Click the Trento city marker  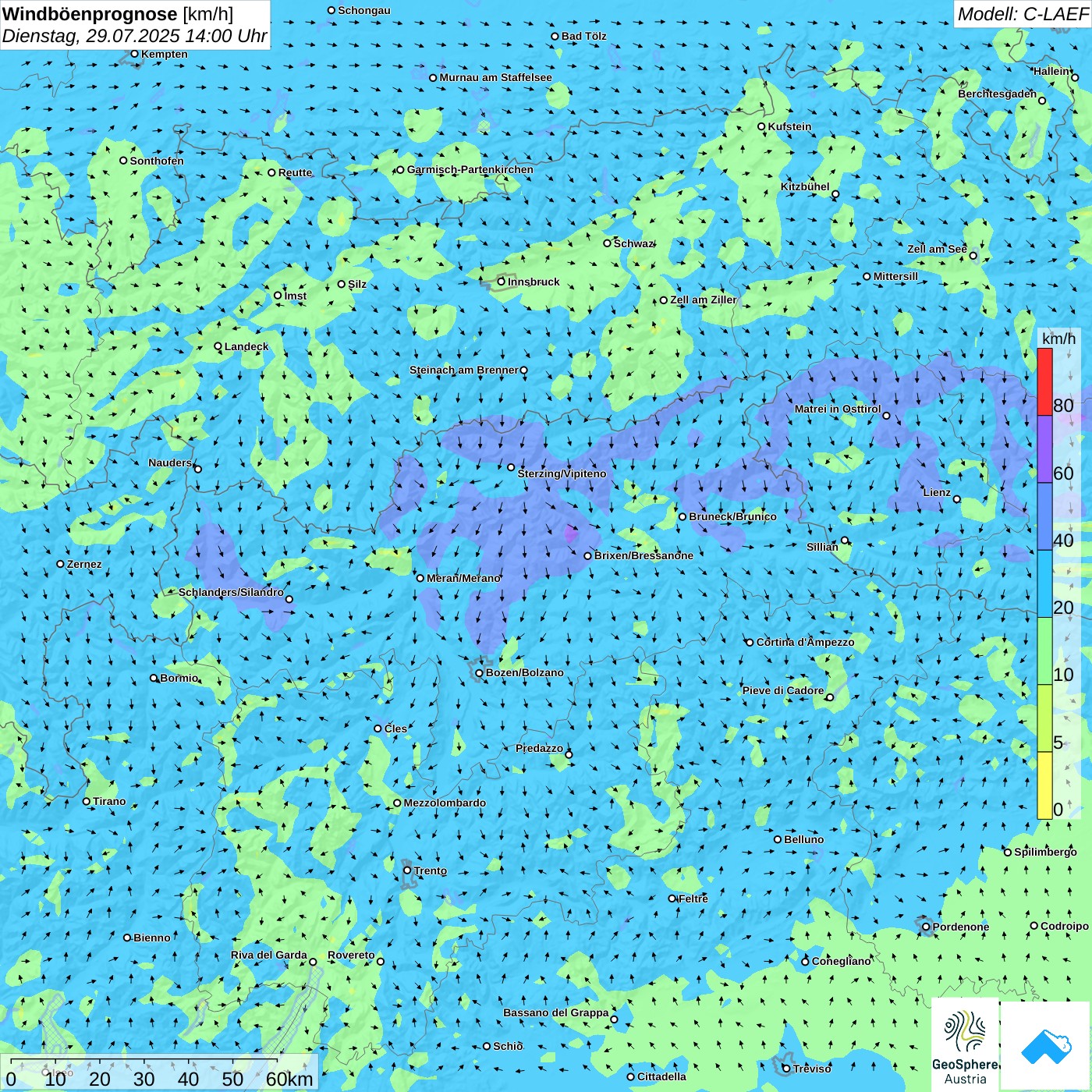[407, 870]
